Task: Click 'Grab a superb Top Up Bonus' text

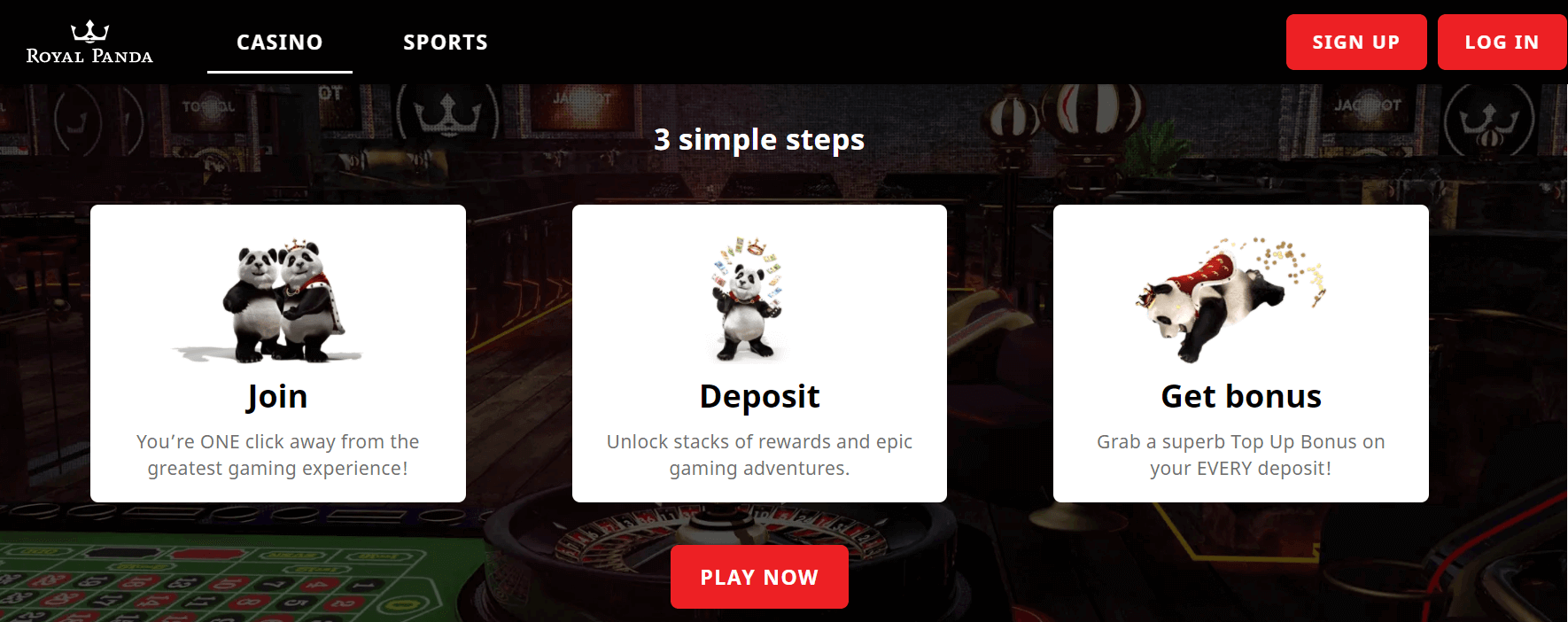Action: (1240, 455)
